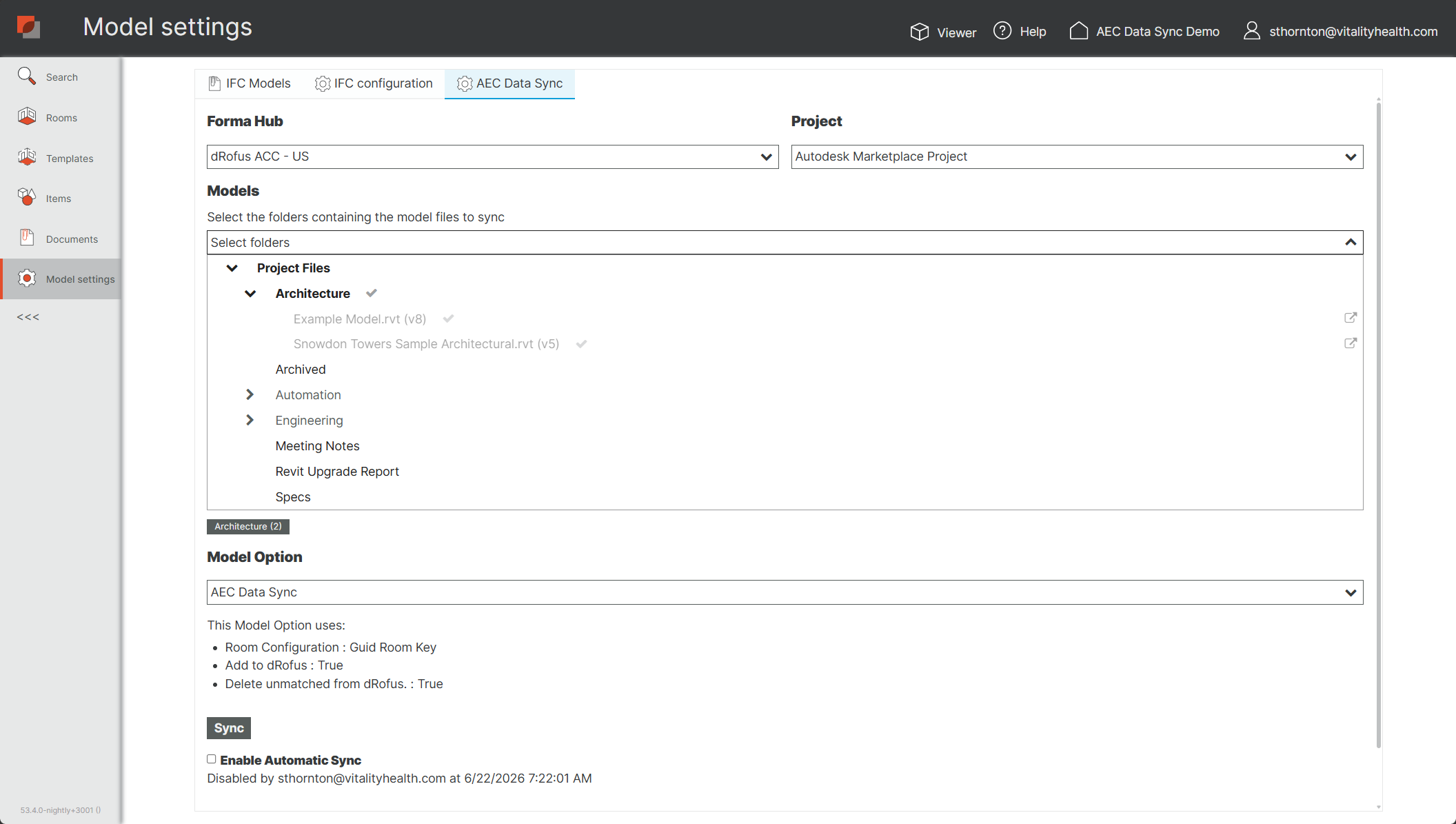The height and width of the screenshot is (824, 1456).
Task: Enable Automatic Sync checkbox
Action: (212, 759)
